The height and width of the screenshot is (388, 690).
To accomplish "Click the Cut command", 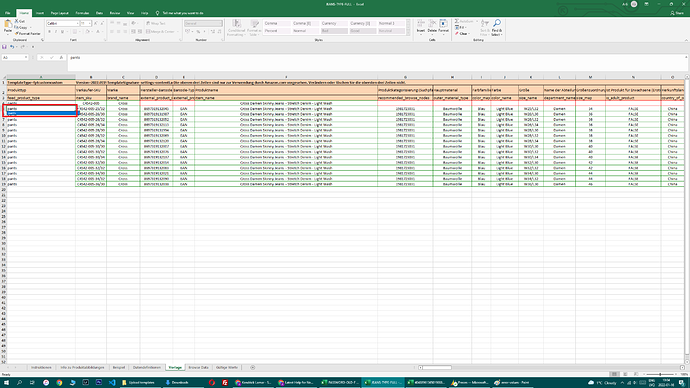I will [x=20, y=21].
